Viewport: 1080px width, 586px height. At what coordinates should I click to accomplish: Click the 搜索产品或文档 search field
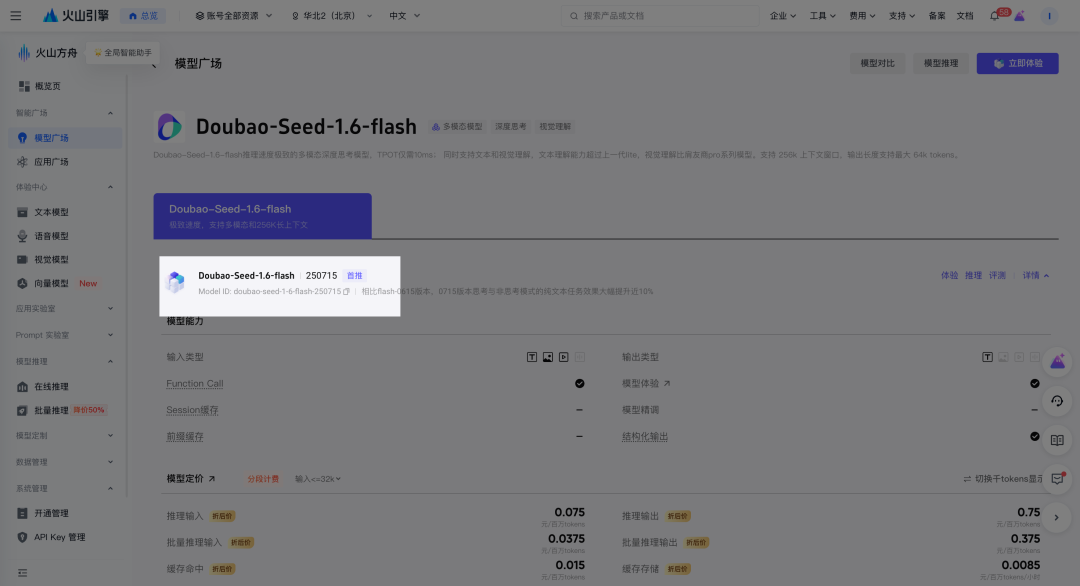(660, 16)
